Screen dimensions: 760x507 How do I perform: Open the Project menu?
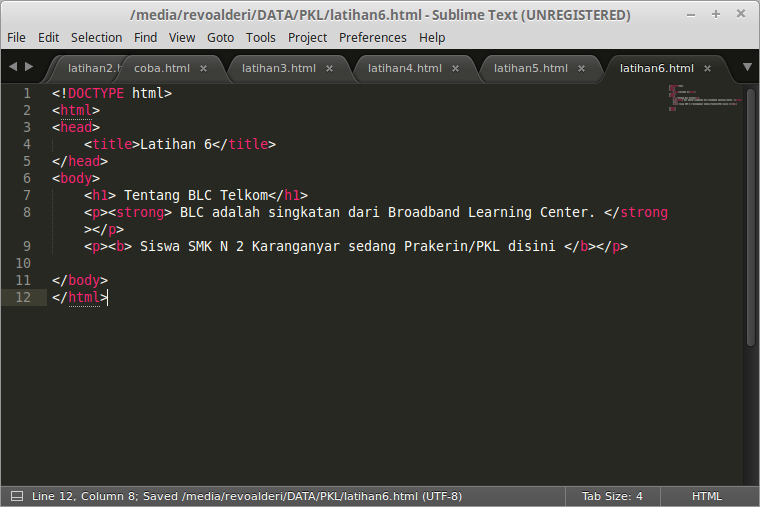(x=307, y=37)
